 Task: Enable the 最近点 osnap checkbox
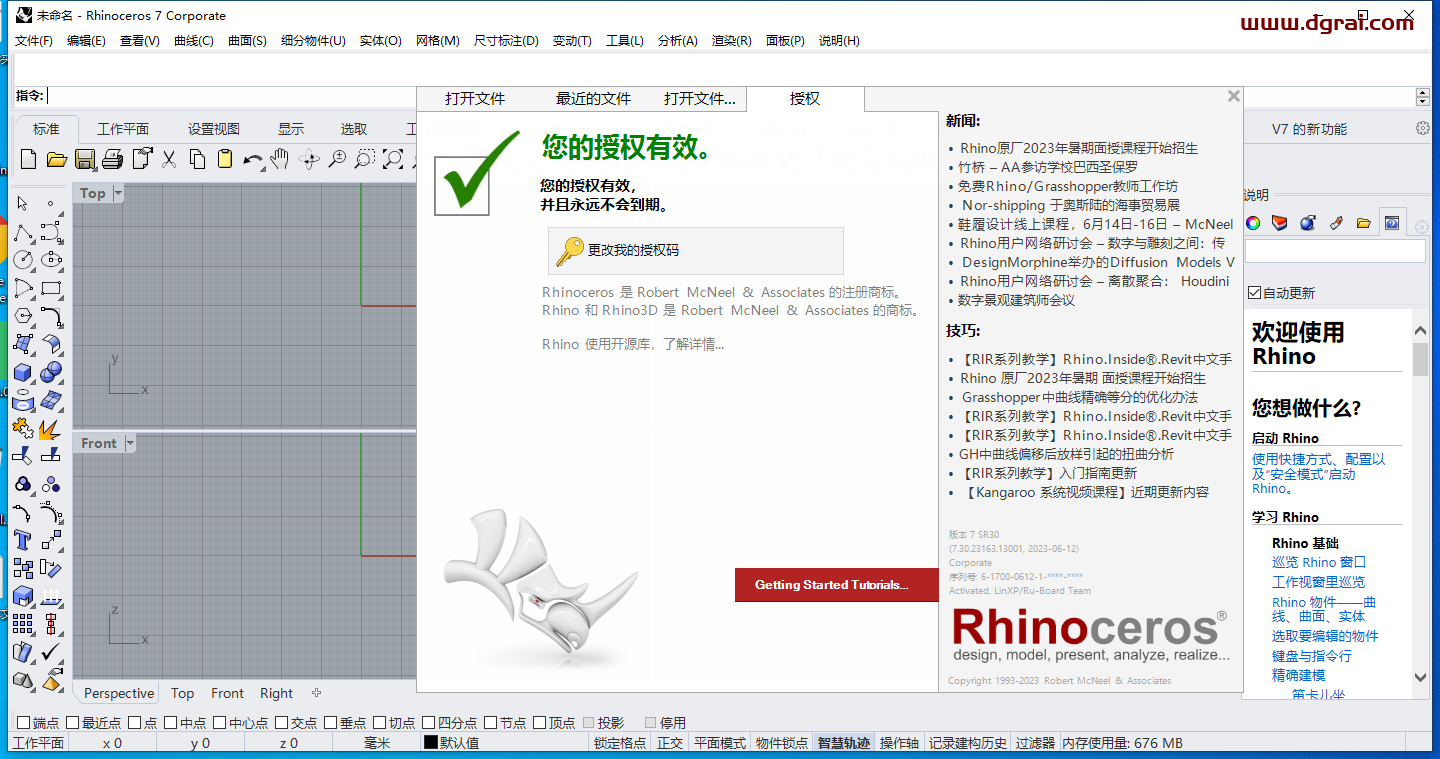pos(73,722)
